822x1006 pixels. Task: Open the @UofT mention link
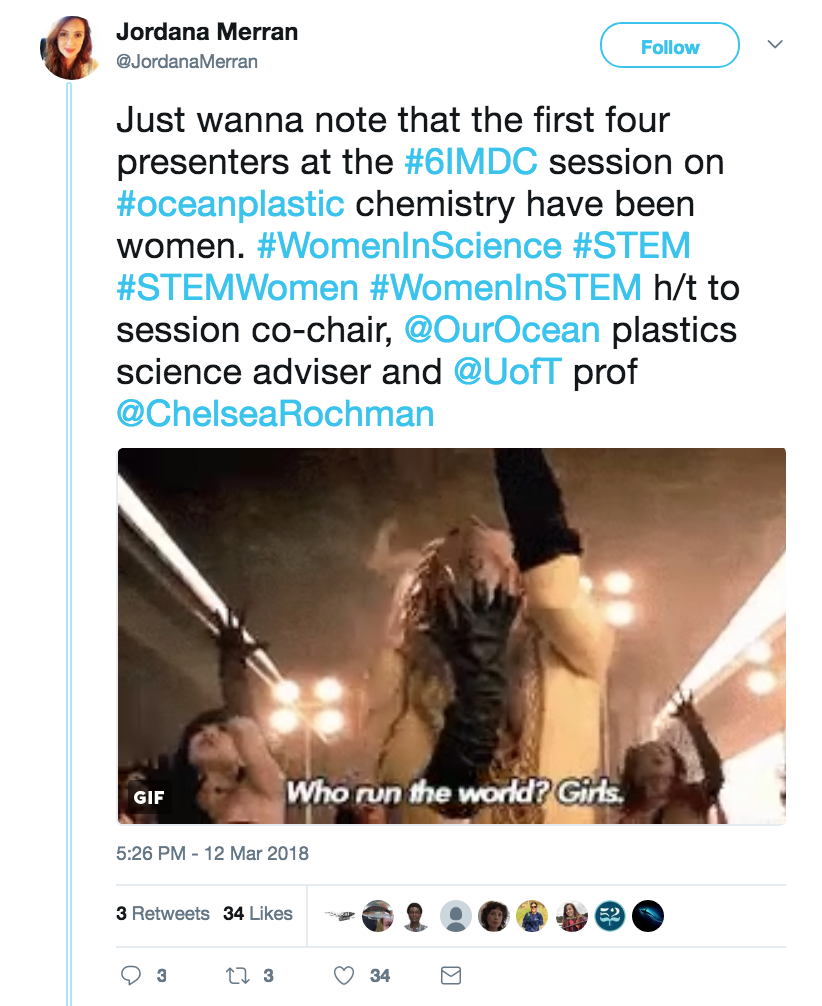pos(510,372)
